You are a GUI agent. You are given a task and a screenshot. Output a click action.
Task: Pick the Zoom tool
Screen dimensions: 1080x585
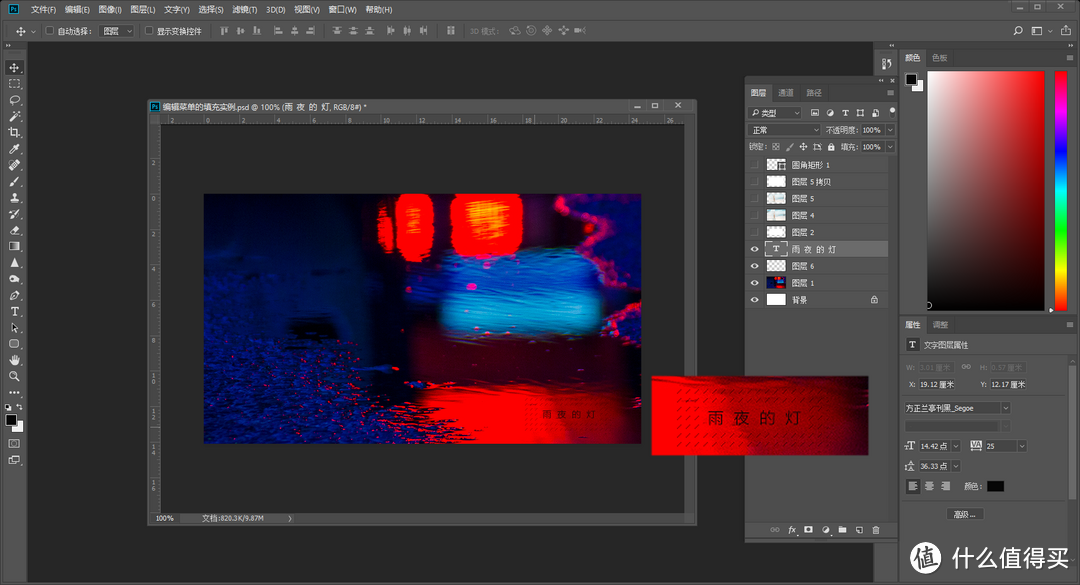[14, 376]
